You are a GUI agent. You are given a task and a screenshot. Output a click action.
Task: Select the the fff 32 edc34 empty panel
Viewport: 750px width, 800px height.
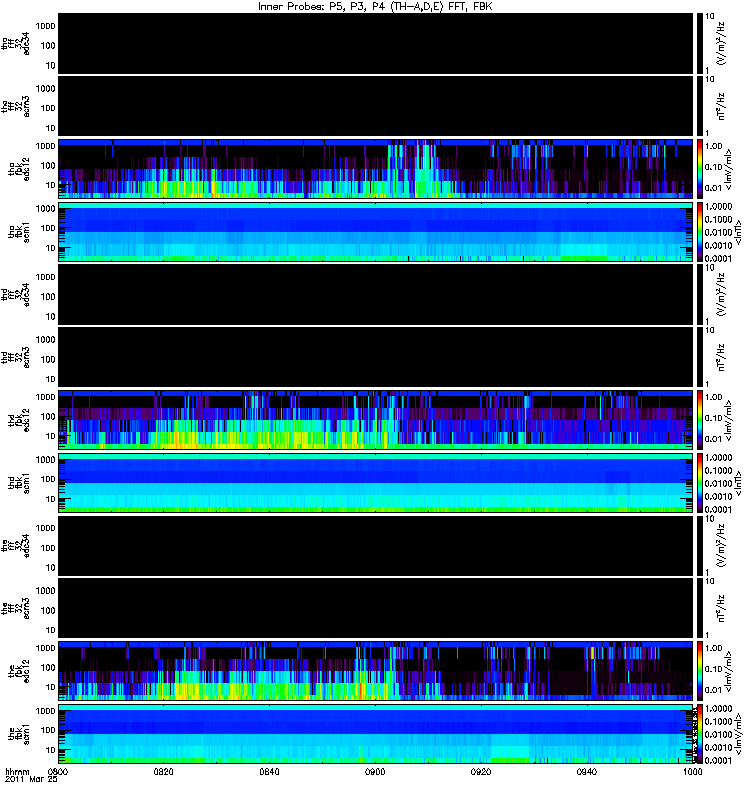click(x=376, y=546)
